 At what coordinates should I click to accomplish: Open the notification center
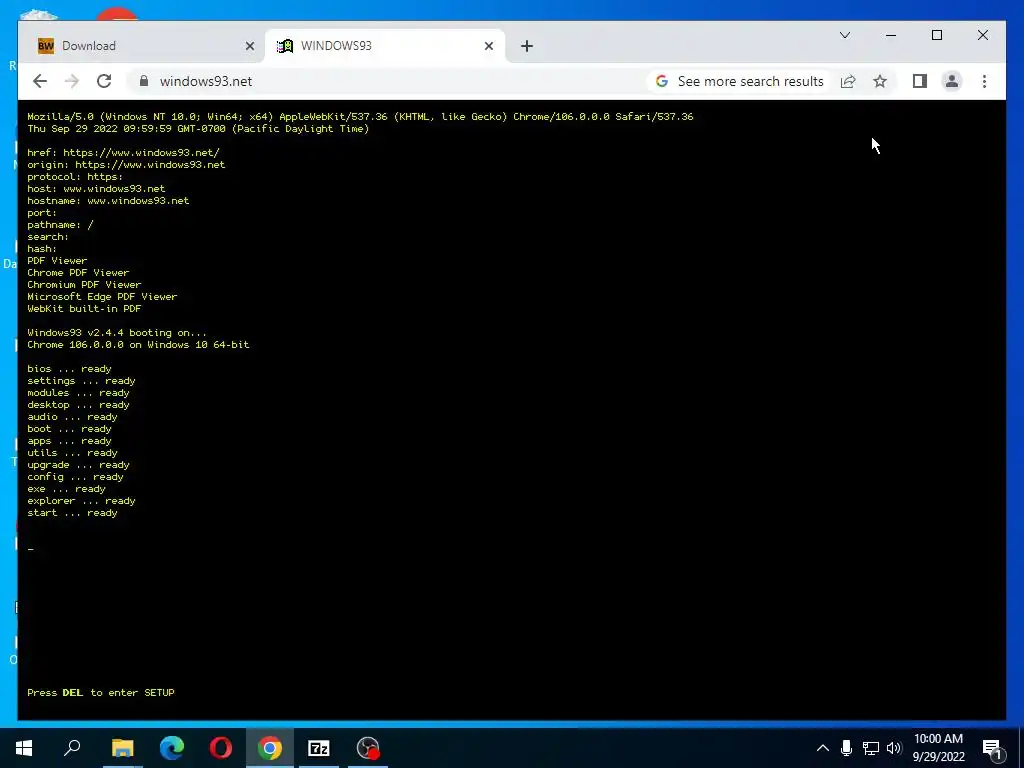992,748
